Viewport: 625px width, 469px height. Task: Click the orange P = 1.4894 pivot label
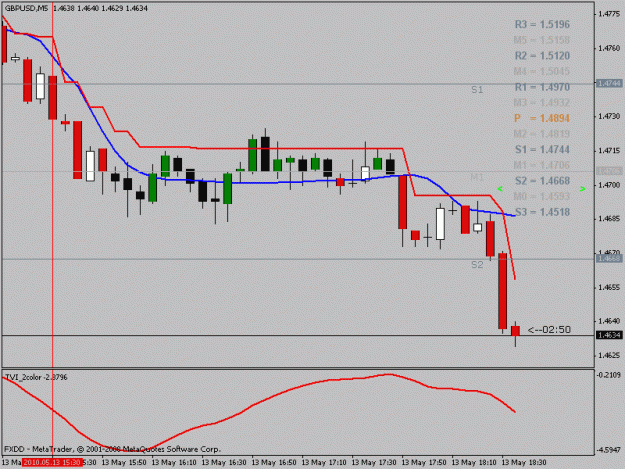(x=542, y=118)
